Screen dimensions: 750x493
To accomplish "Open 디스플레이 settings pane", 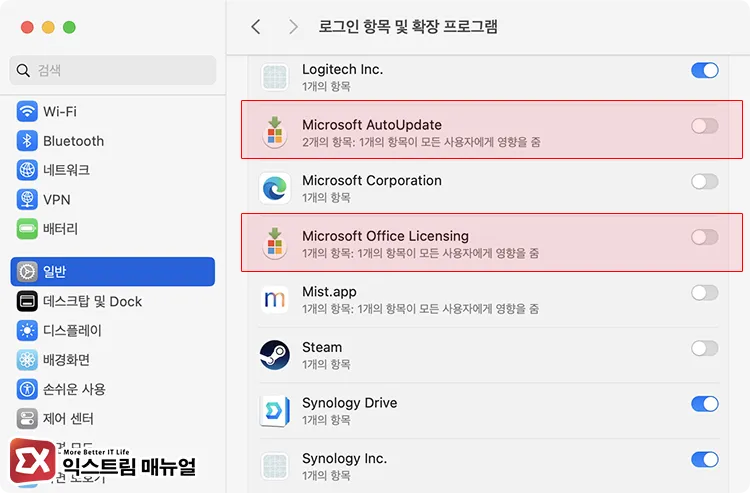I will (113, 330).
